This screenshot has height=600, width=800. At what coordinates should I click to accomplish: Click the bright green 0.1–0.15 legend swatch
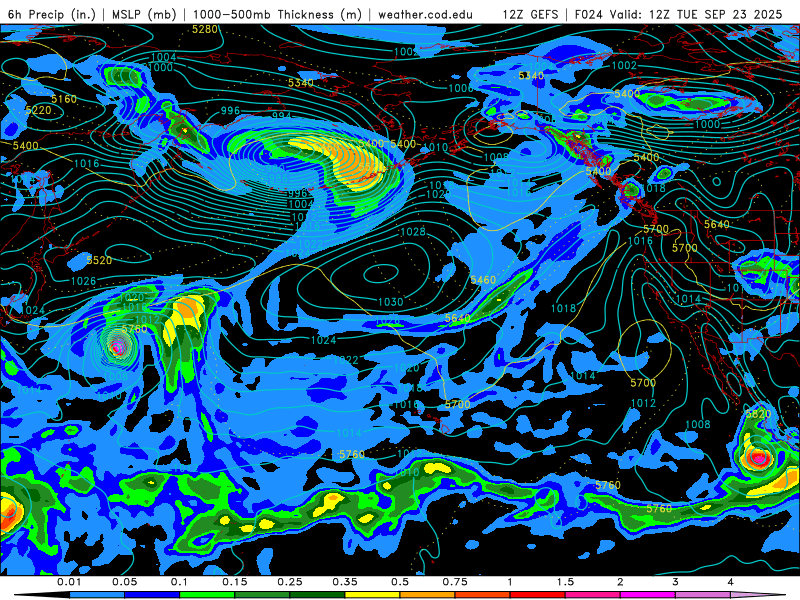[x=207, y=595]
